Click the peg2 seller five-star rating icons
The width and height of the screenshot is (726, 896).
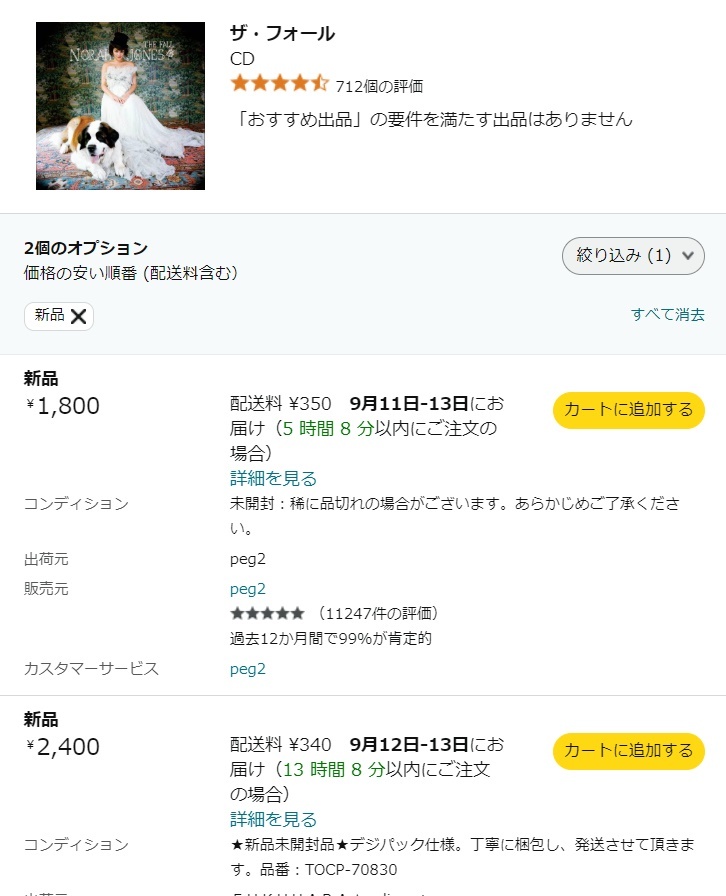coord(267,613)
